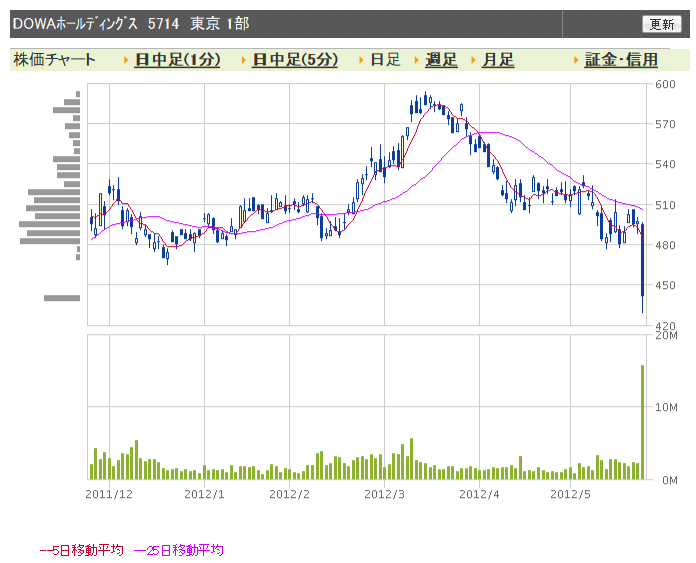The height and width of the screenshot is (563, 696).
Task: Open the 証金･信用 margin chart
Action: [x=621, y=59]
